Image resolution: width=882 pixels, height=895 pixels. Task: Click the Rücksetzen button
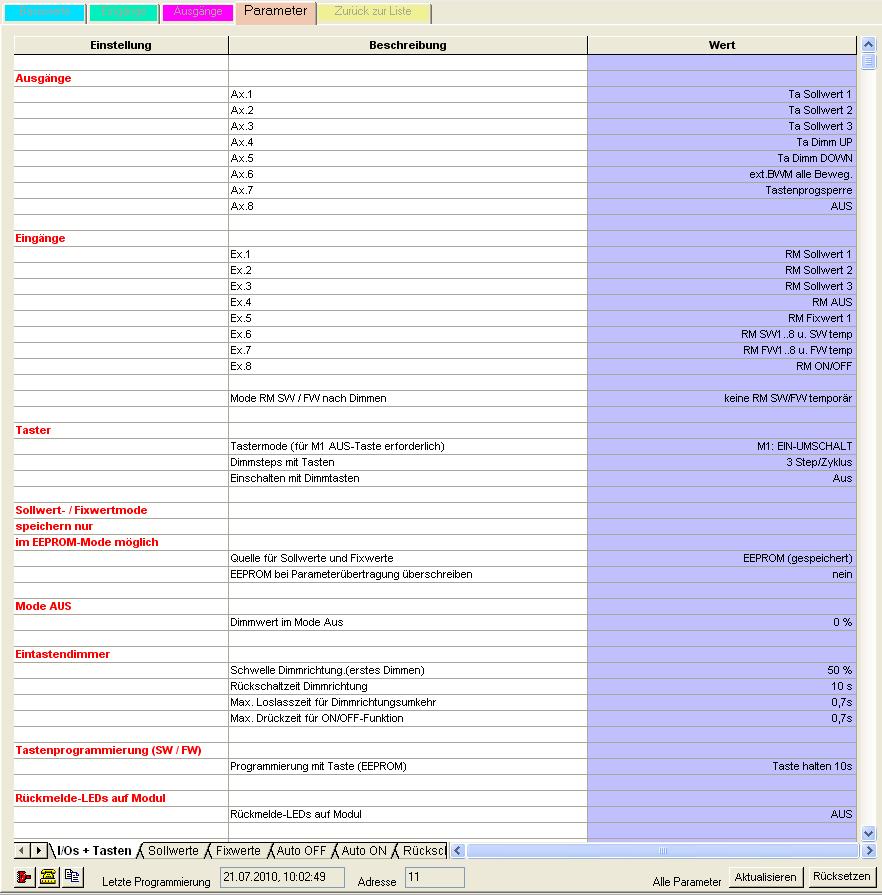[841, 877]
